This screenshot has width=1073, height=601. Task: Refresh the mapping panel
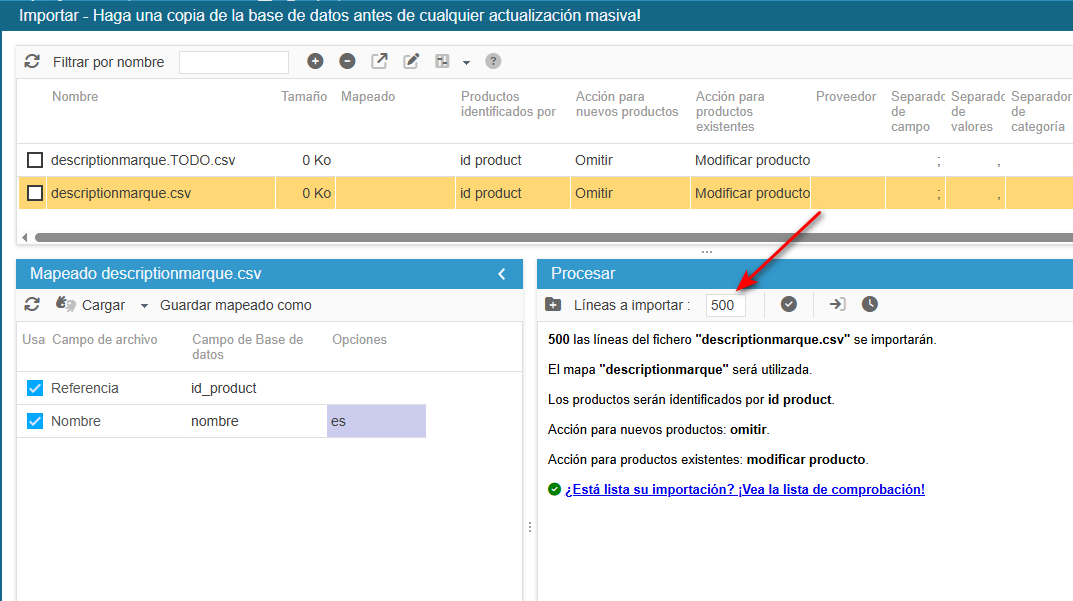(32, 305)
